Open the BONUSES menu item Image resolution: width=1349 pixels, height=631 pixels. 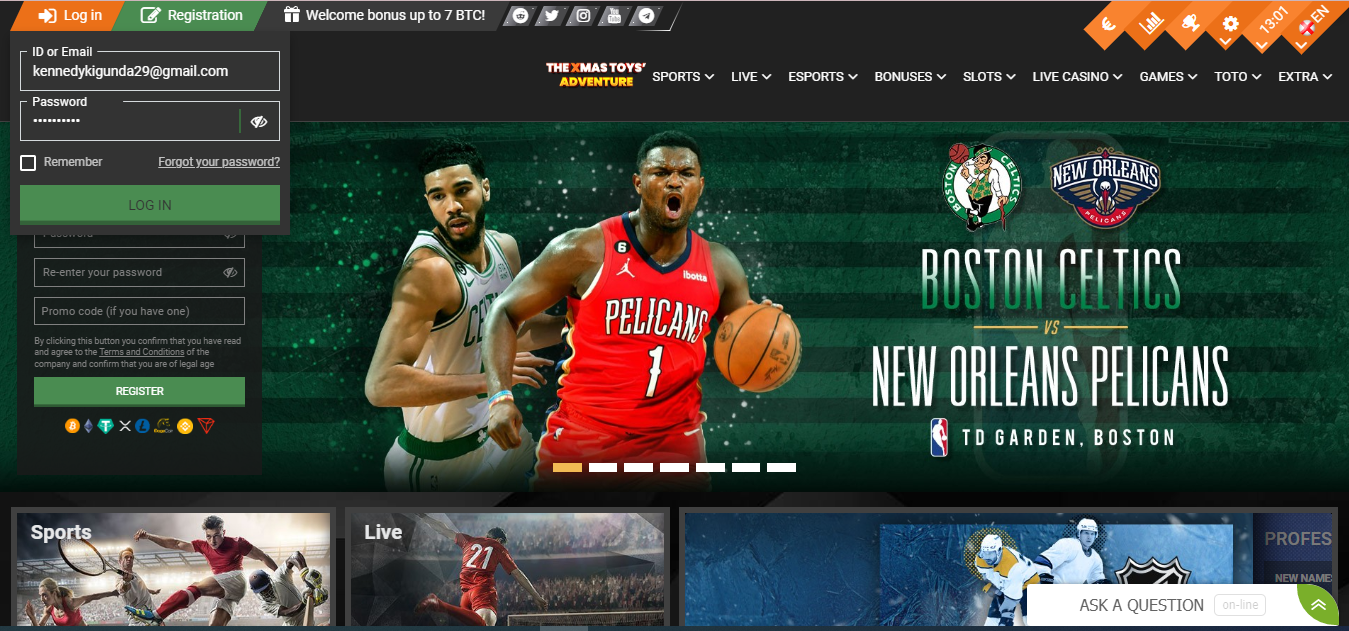909,77
